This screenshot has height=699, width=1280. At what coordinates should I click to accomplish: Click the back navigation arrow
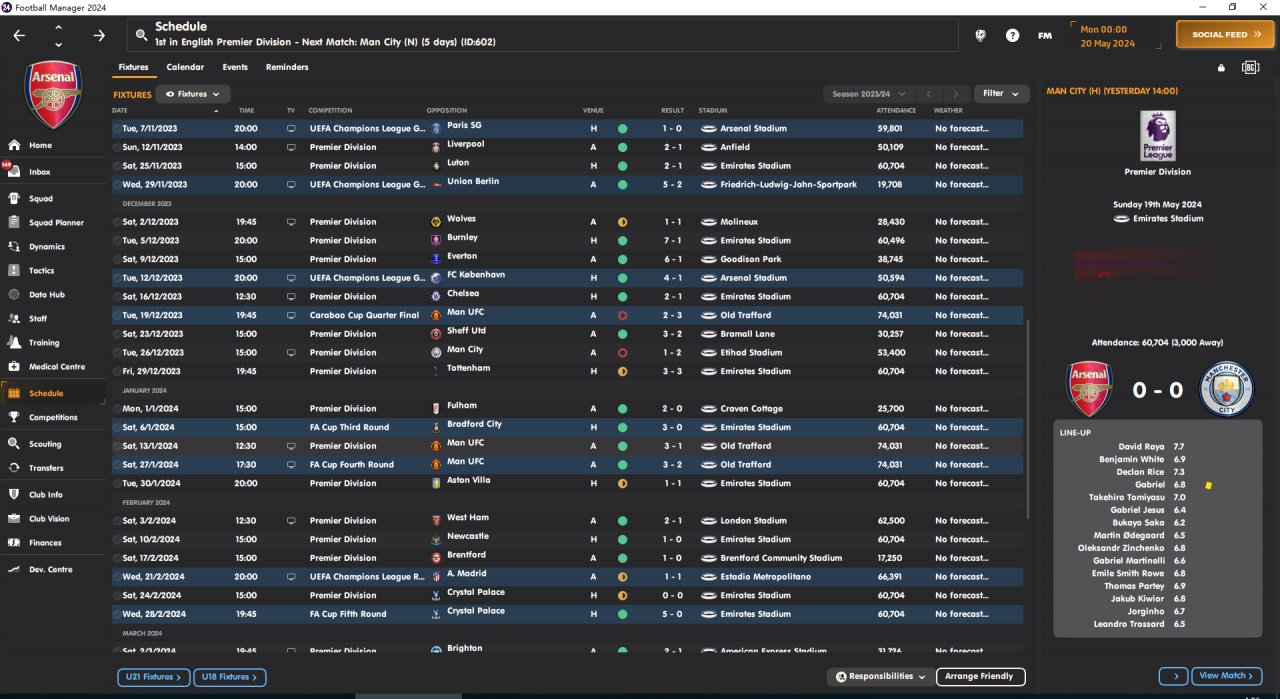(20, 35)
